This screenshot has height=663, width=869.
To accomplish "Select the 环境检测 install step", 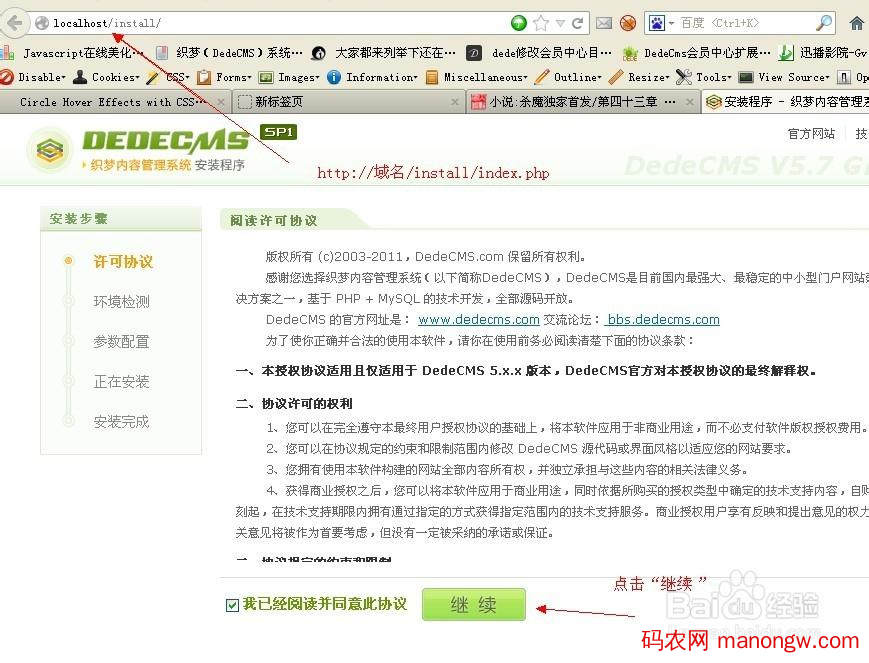I will click(121, 302).
